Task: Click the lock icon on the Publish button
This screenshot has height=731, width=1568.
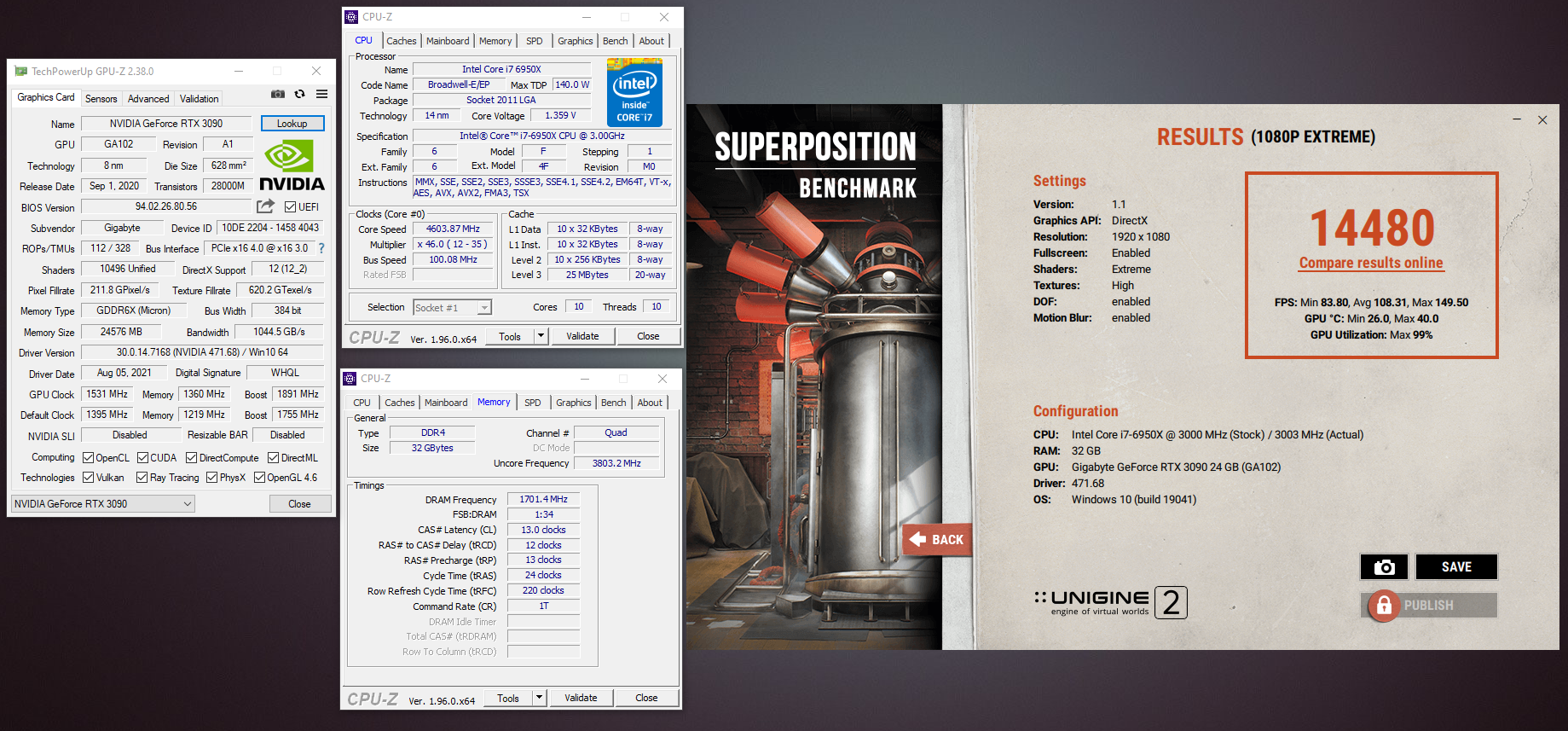Action: tap(1384, 606)
